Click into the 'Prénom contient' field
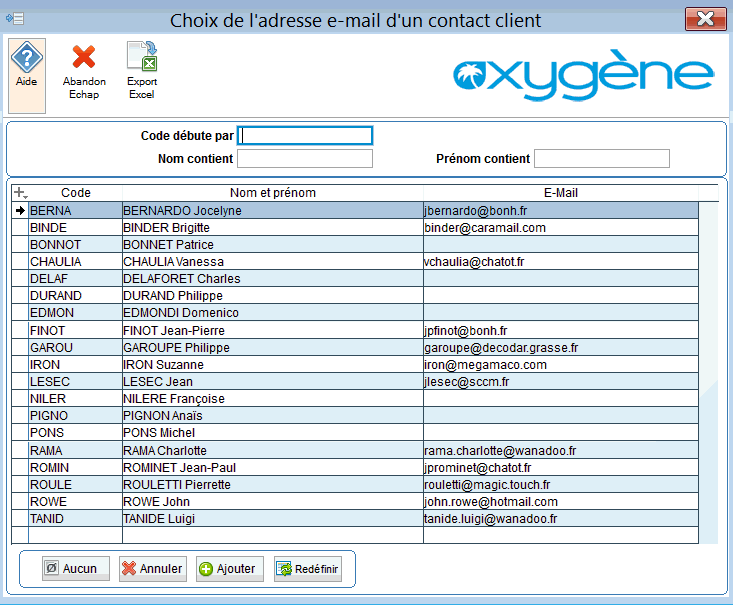The width and height of the screenshot is (733, 605). [x=601, y=159]
